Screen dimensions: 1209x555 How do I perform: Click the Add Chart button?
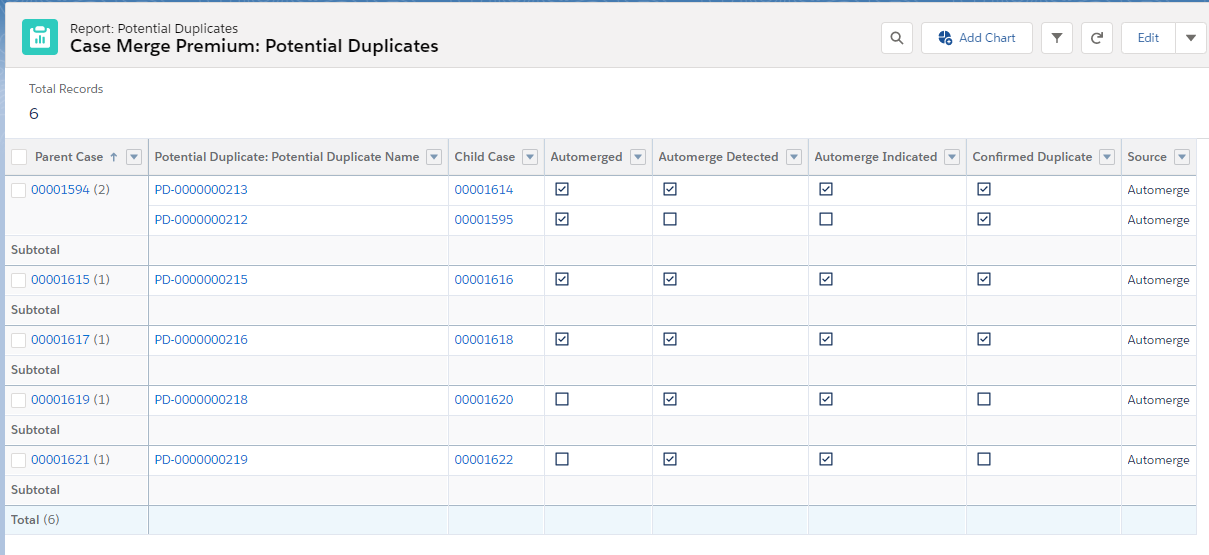(977, 38)
